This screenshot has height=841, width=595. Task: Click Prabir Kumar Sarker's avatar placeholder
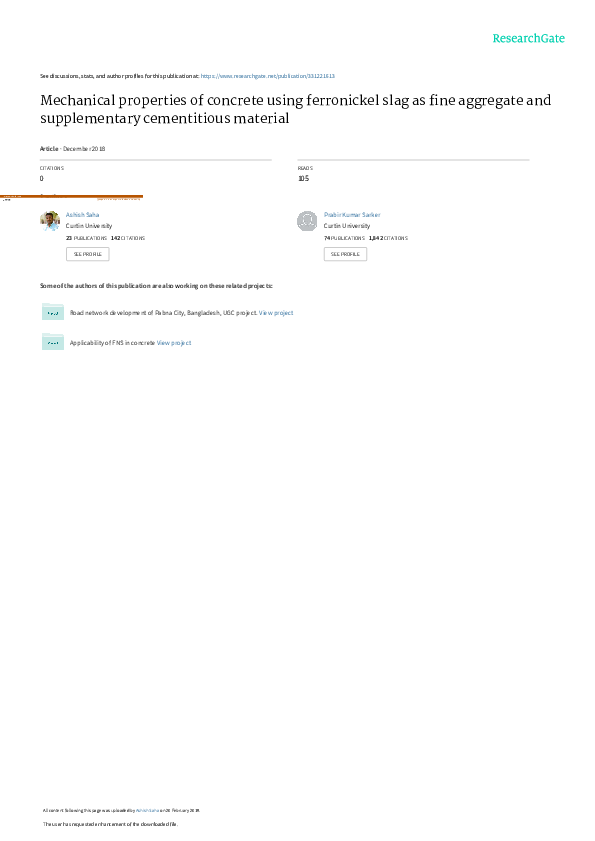coord(307,221)
